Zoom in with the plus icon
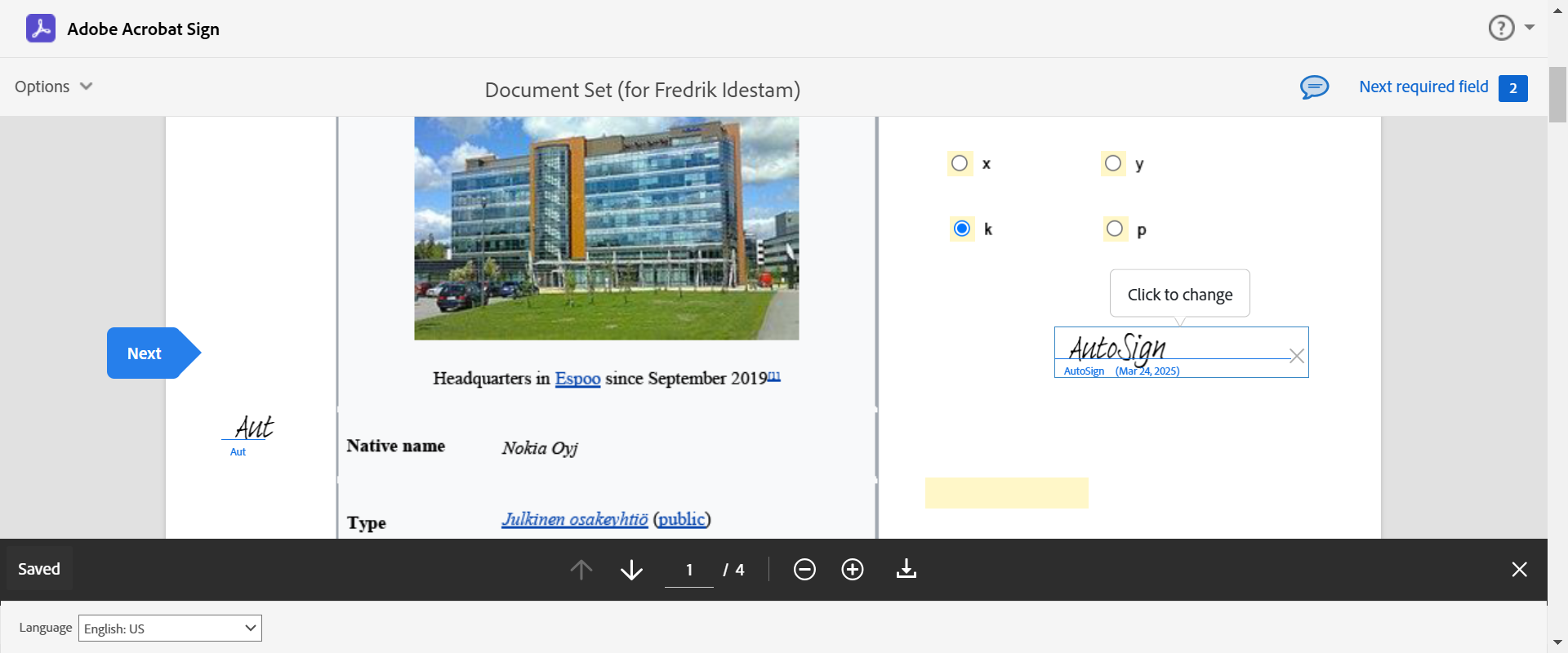Image resolution: width=1568 pixels, height=653 pixels. [x=853, y=569]
